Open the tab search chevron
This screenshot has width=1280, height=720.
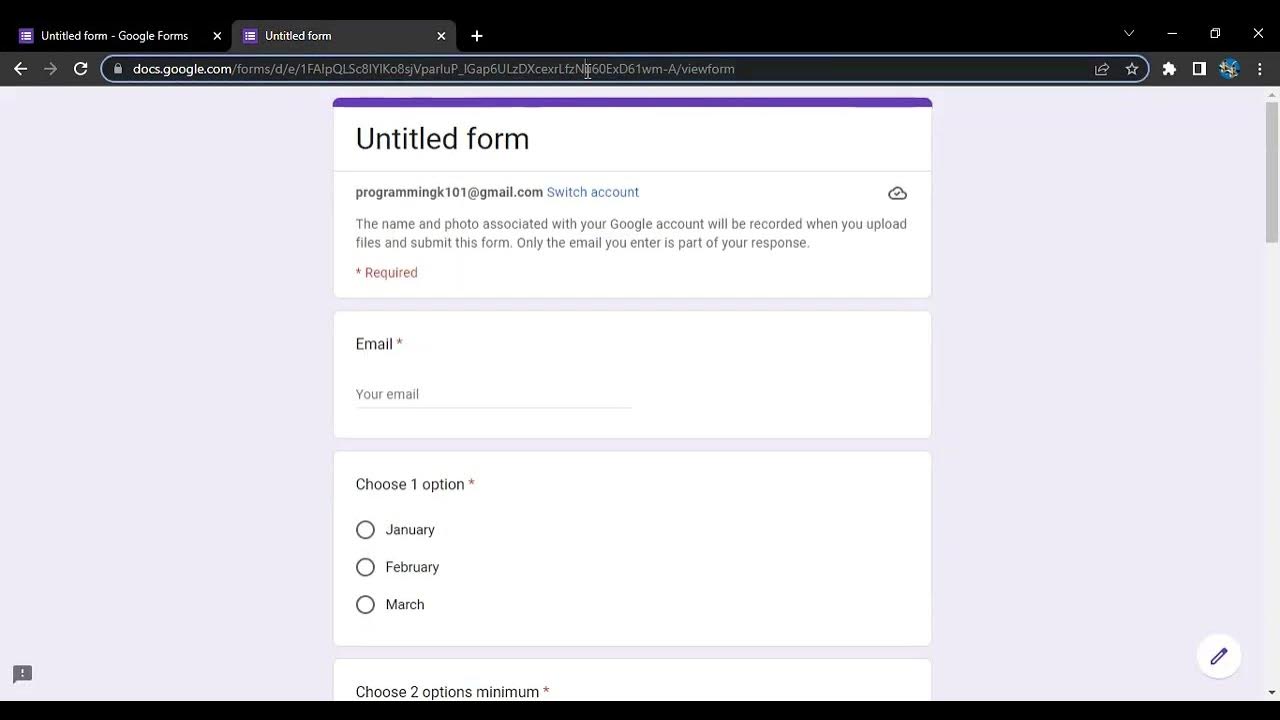coord(1129,33)
